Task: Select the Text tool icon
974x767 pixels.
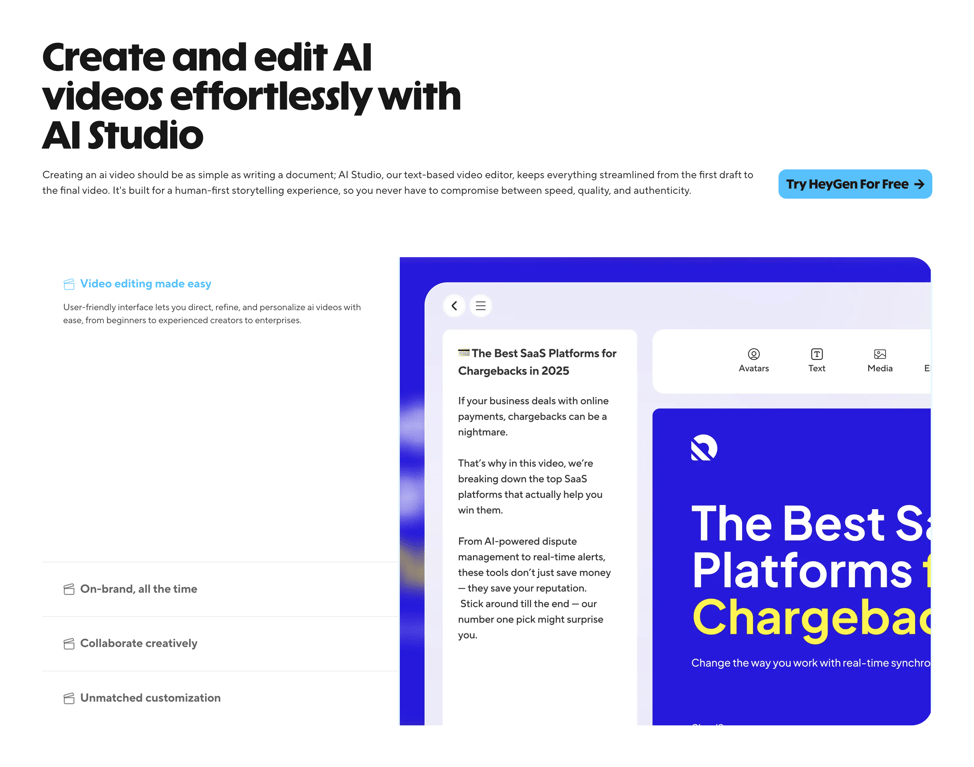Action: click(817, 354)
